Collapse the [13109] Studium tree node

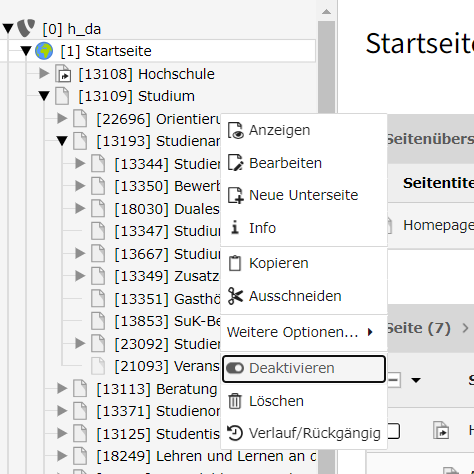pyautogui.click(x=44, y=96)
